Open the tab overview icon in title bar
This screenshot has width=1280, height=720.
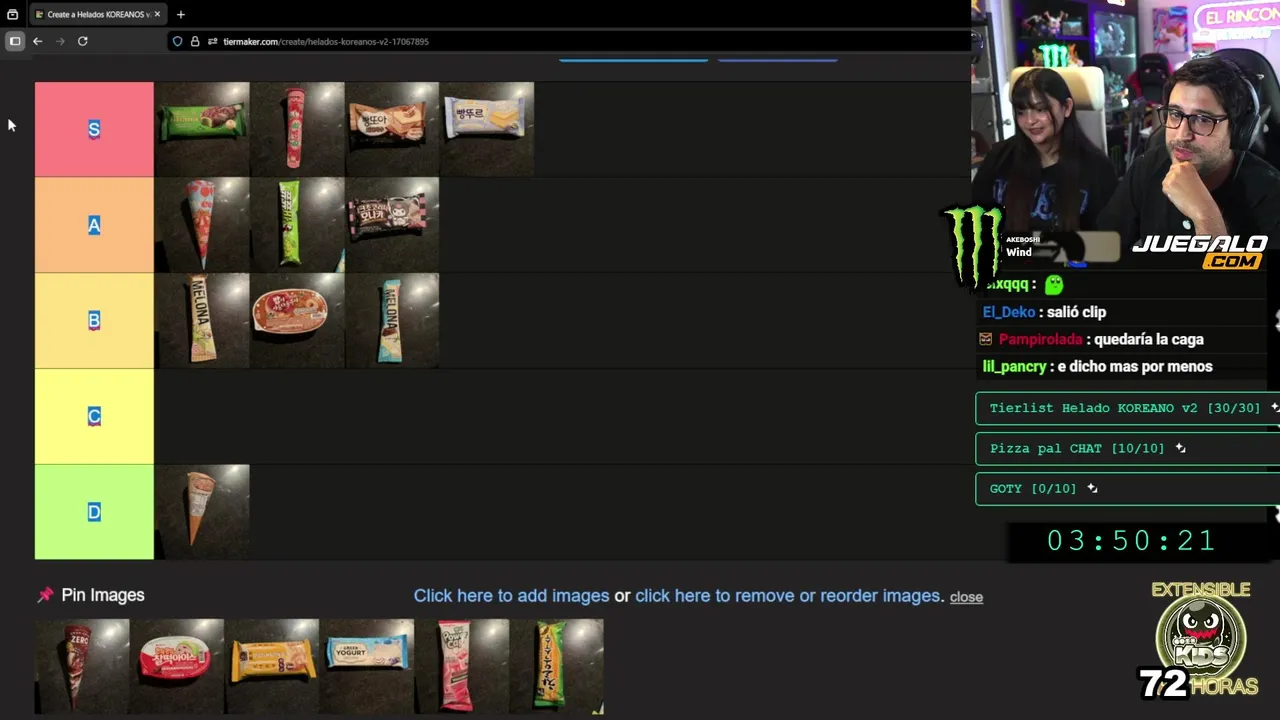(12, 14)
